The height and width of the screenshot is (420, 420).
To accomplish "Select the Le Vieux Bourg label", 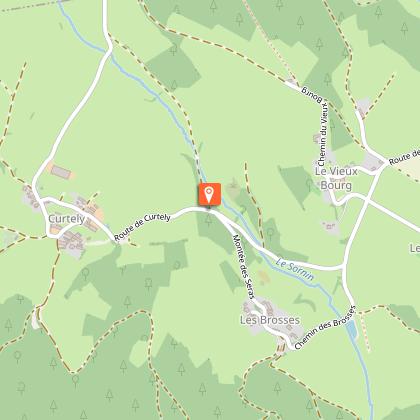I will pyautogui.click(x=336, y=178).
